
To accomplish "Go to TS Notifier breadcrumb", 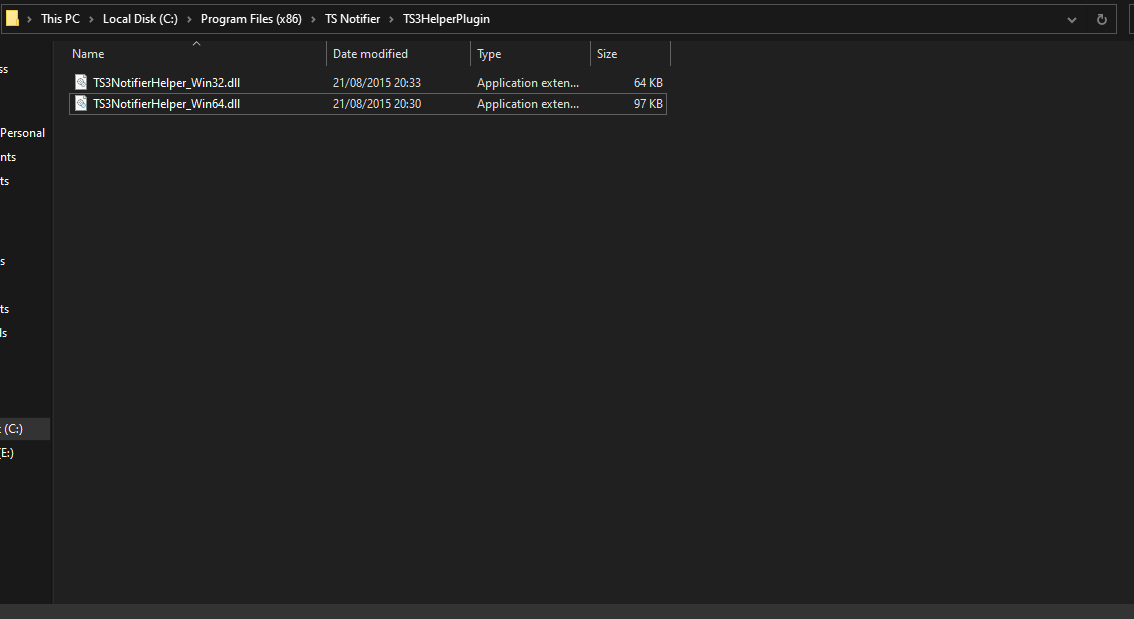I will [x=352, y=19].
